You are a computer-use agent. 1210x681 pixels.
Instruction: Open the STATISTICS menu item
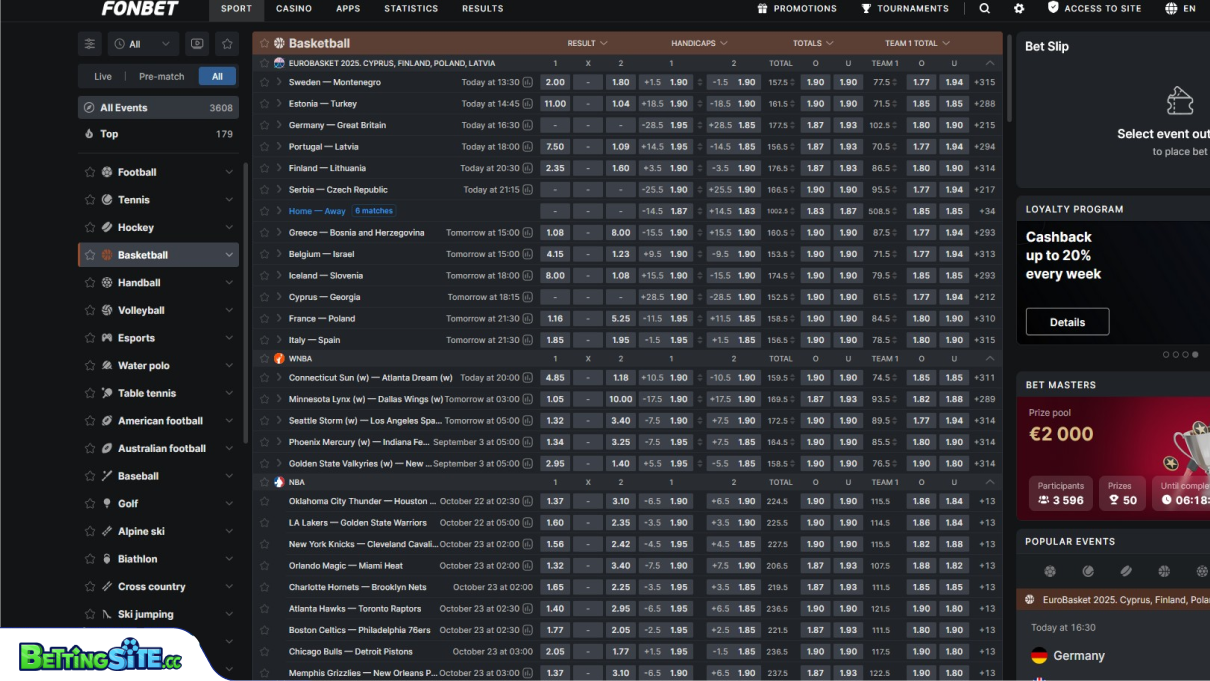click(411, 8)
